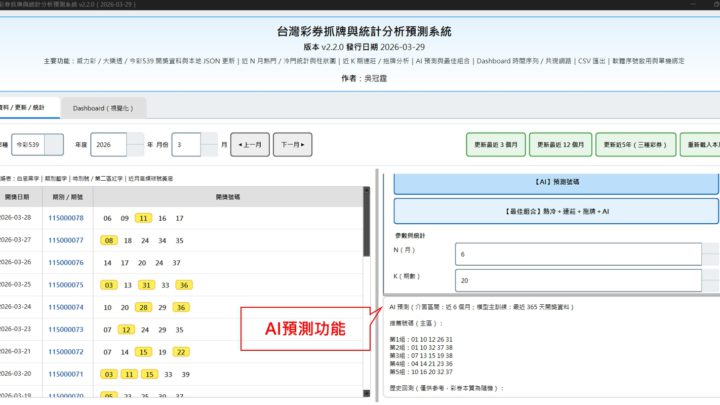Viewport: 720px width, 405px height.
Task: Click the K (期數) input field
Action: [584, 281]
